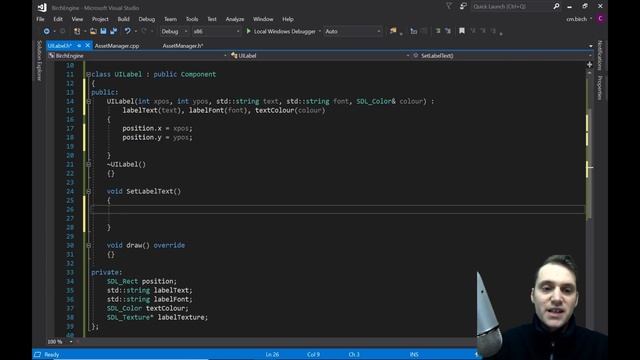Click the Comment Out Lines icon
The width and height of the screenshot is (640, 360).
(438, 31)
